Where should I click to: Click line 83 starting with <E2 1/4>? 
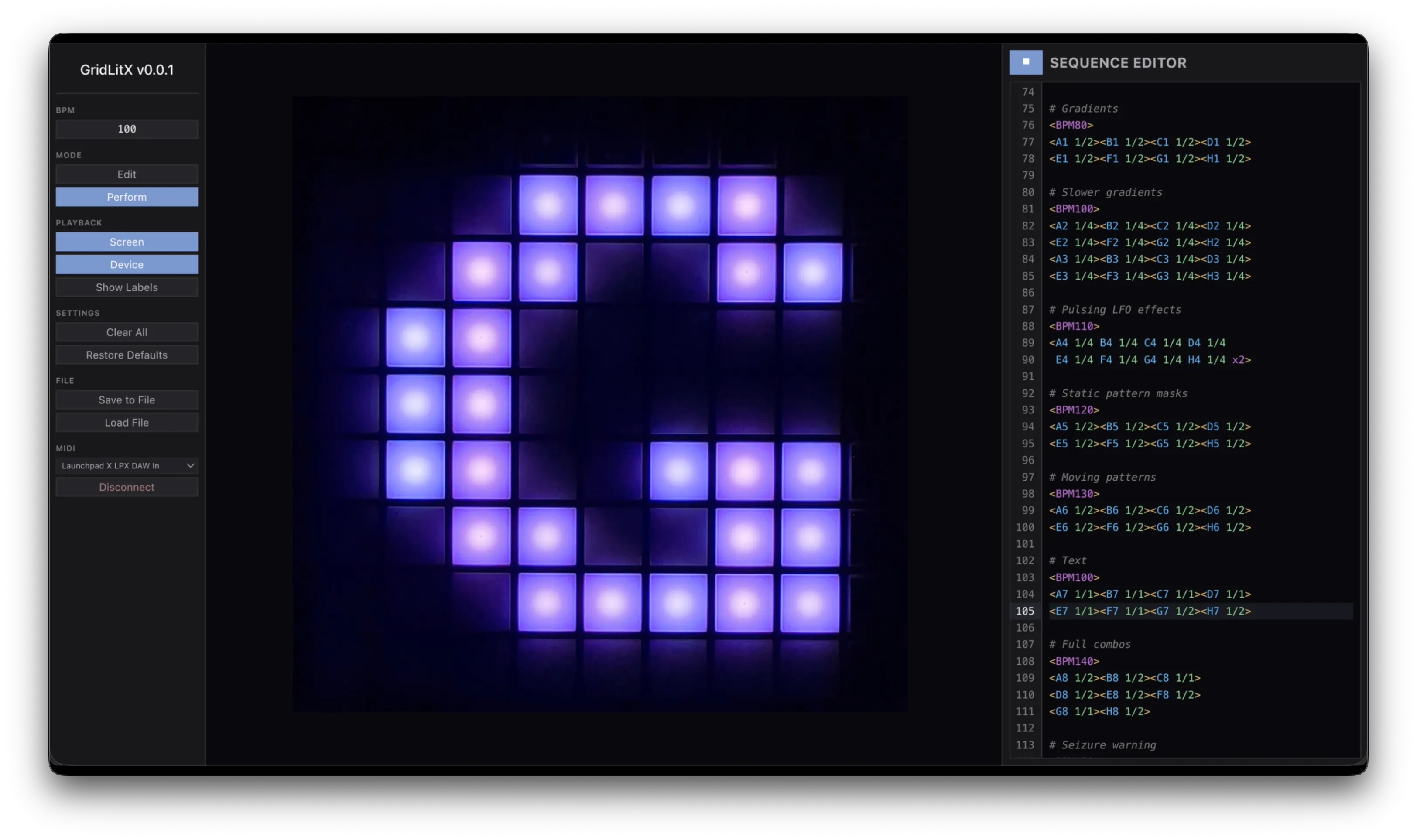tap(1149, 242)
